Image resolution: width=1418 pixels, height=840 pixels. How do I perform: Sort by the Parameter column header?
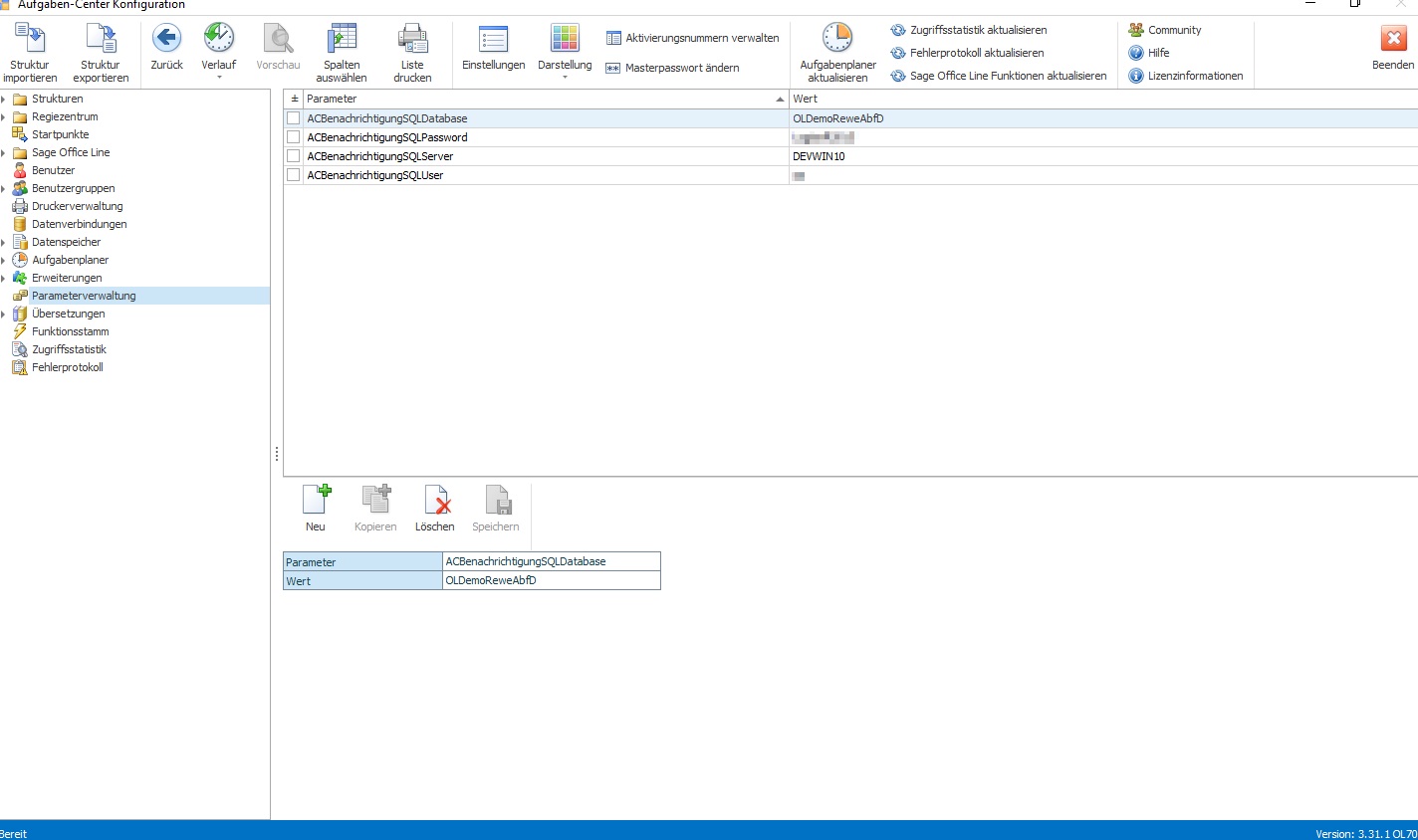click(546, 99)
